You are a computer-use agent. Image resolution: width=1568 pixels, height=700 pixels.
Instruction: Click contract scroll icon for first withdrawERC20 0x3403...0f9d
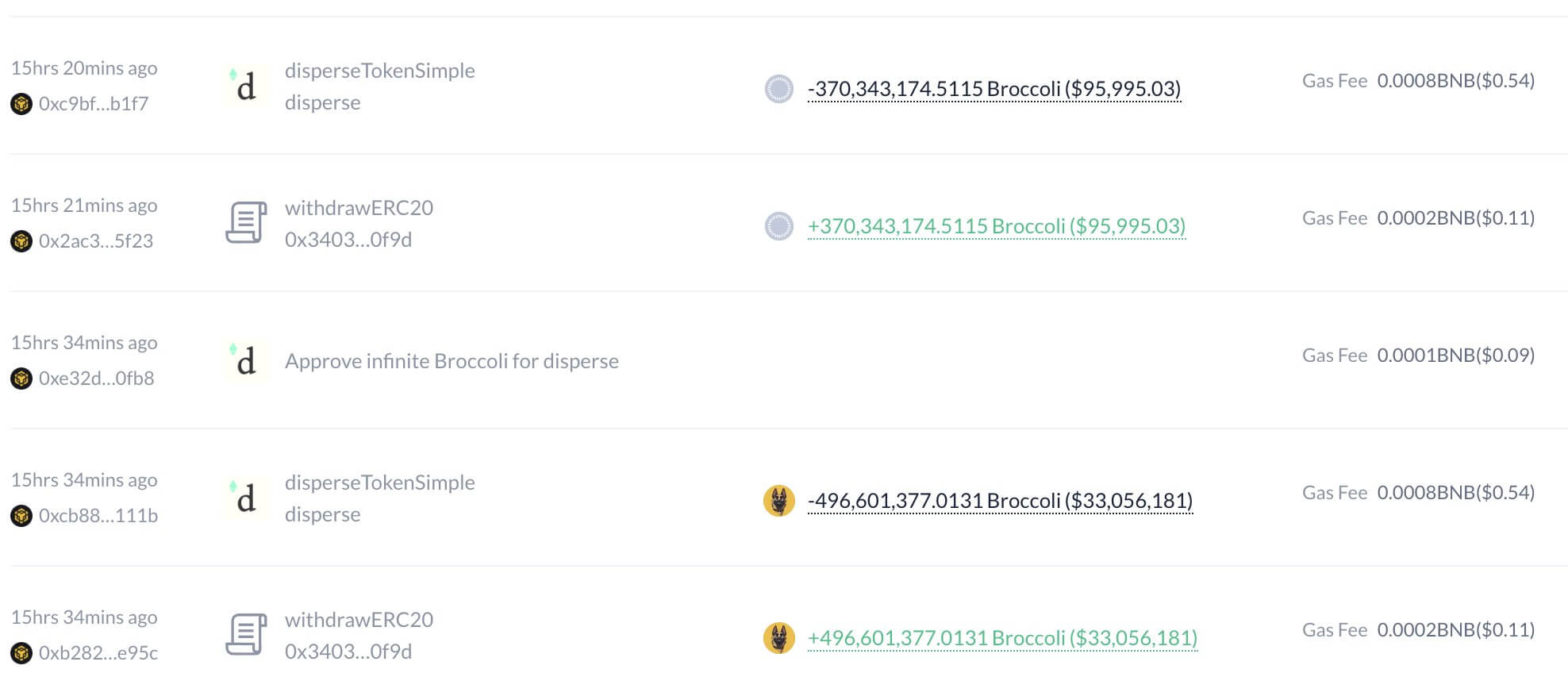pos(246,223)
